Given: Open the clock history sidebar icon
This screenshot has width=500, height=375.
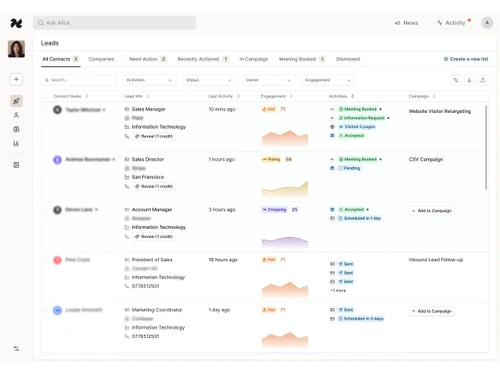Looking at the screenshot, I should (16, 129).
